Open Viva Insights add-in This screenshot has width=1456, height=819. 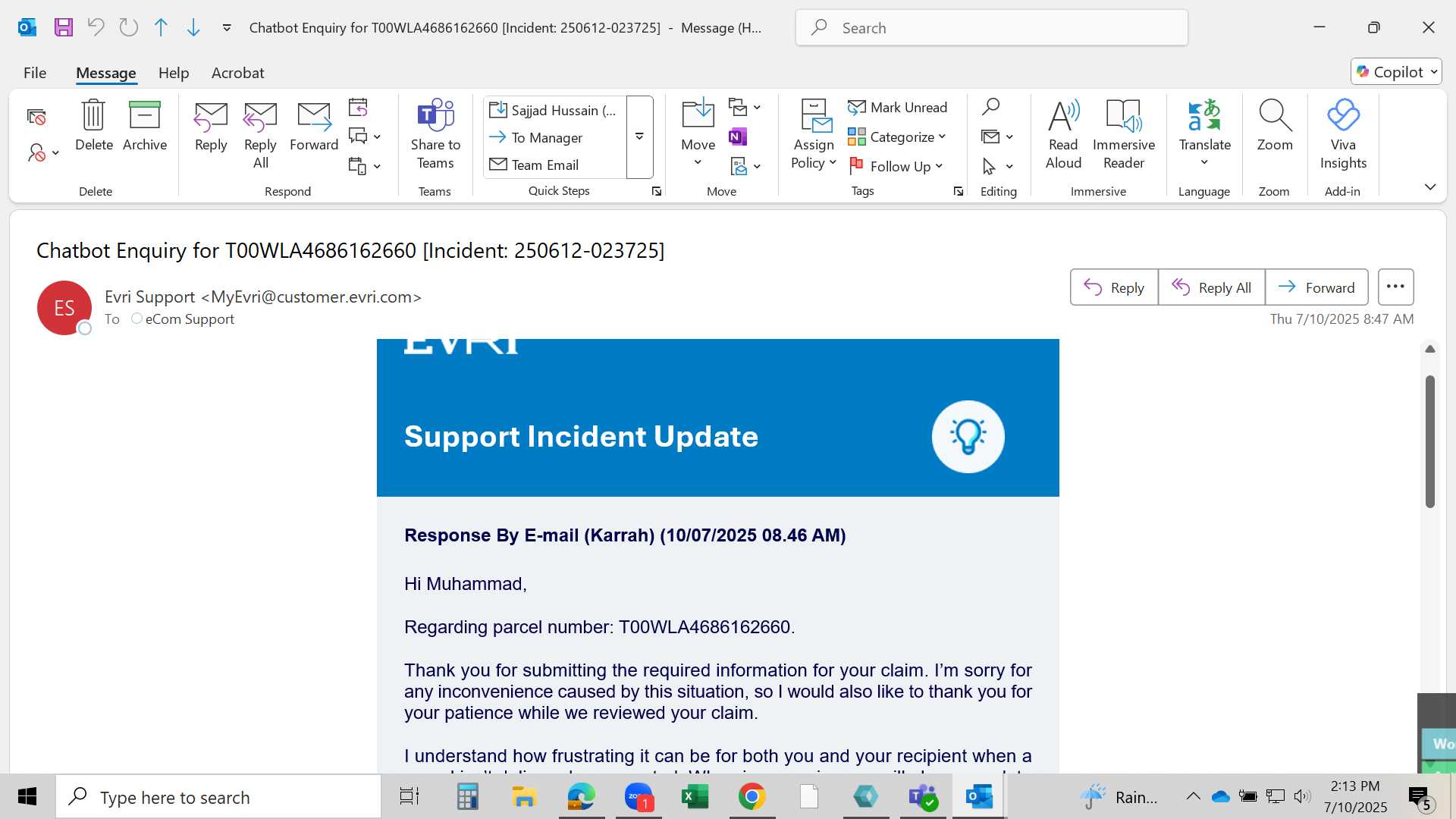1343,135
